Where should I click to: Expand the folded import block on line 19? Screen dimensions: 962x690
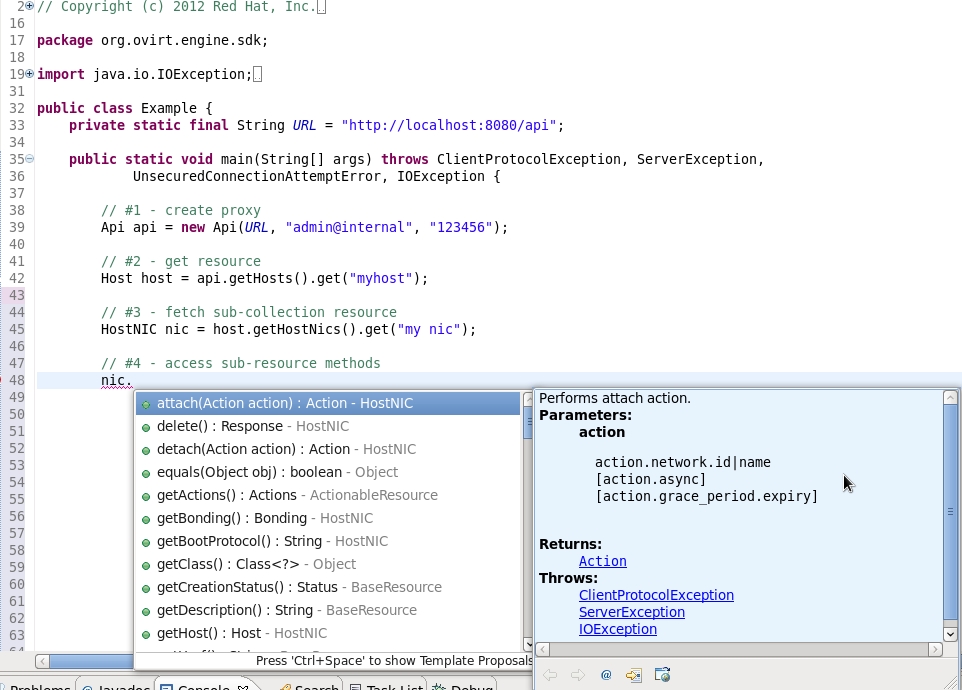tap(29, 74)
